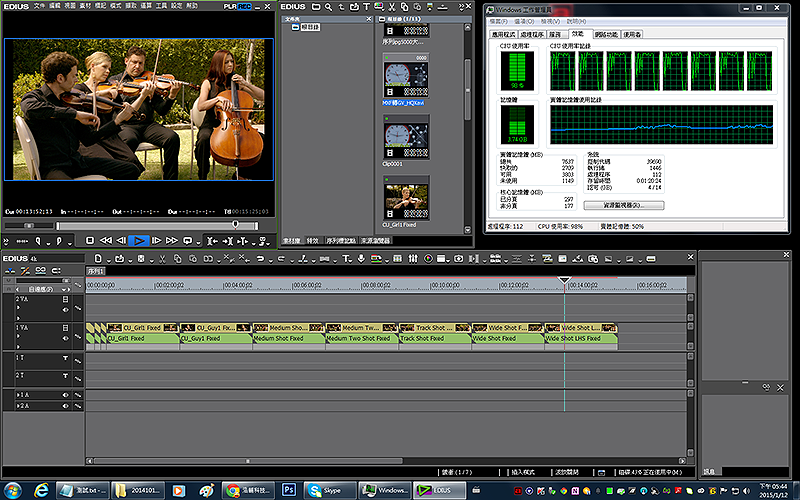Viewport: 800px width, 500px height.
Task: Click the New sequence icon in timeline toolbar
Action: tap(98, 259)
